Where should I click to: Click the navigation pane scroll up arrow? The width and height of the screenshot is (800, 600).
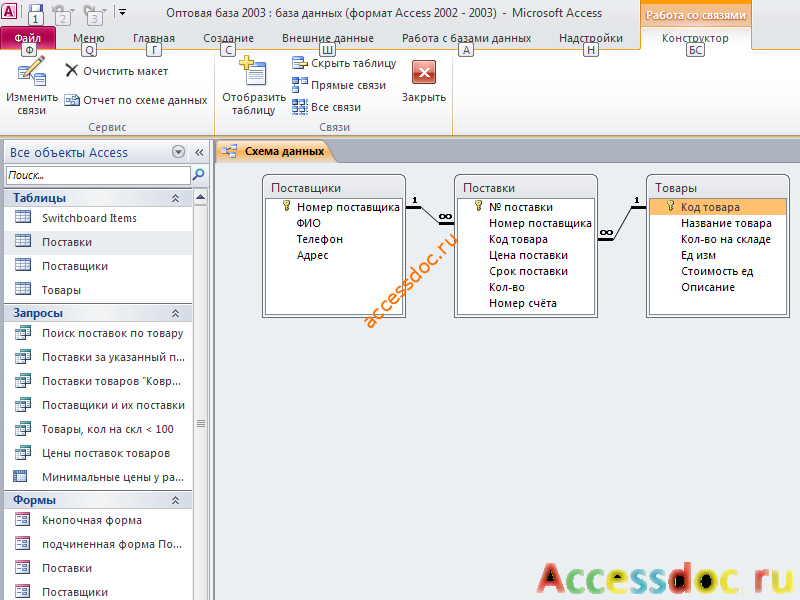(201, 197)
